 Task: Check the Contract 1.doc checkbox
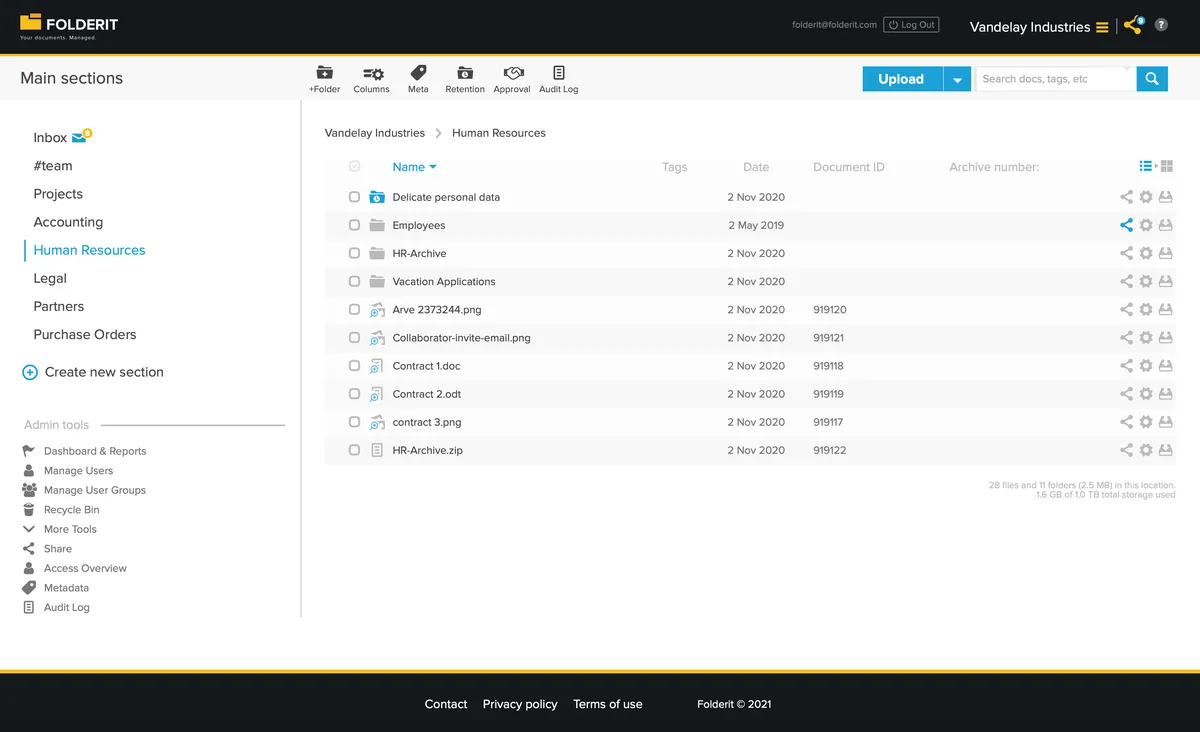[x=354, y=366]
